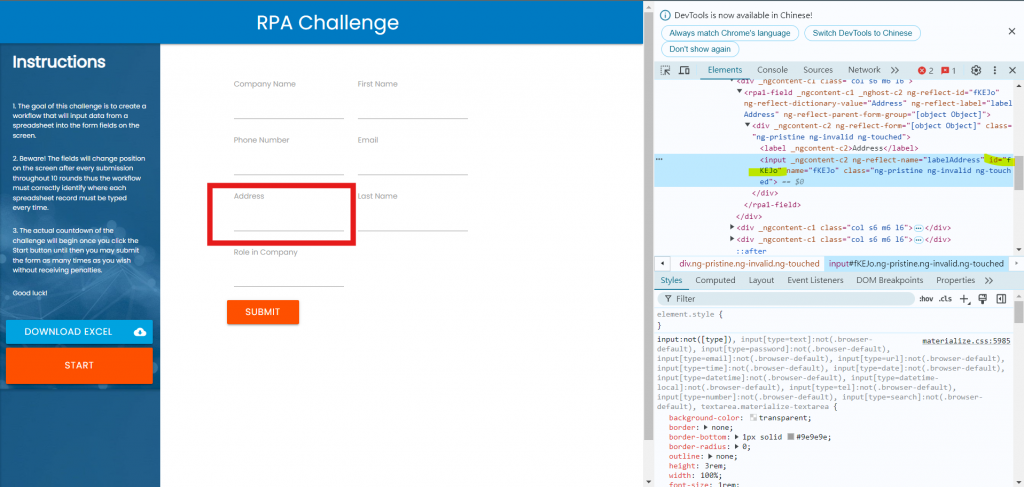1024x487 pixels.
Task: Show more DevTools tabs after Network
Action: [895, 71]
